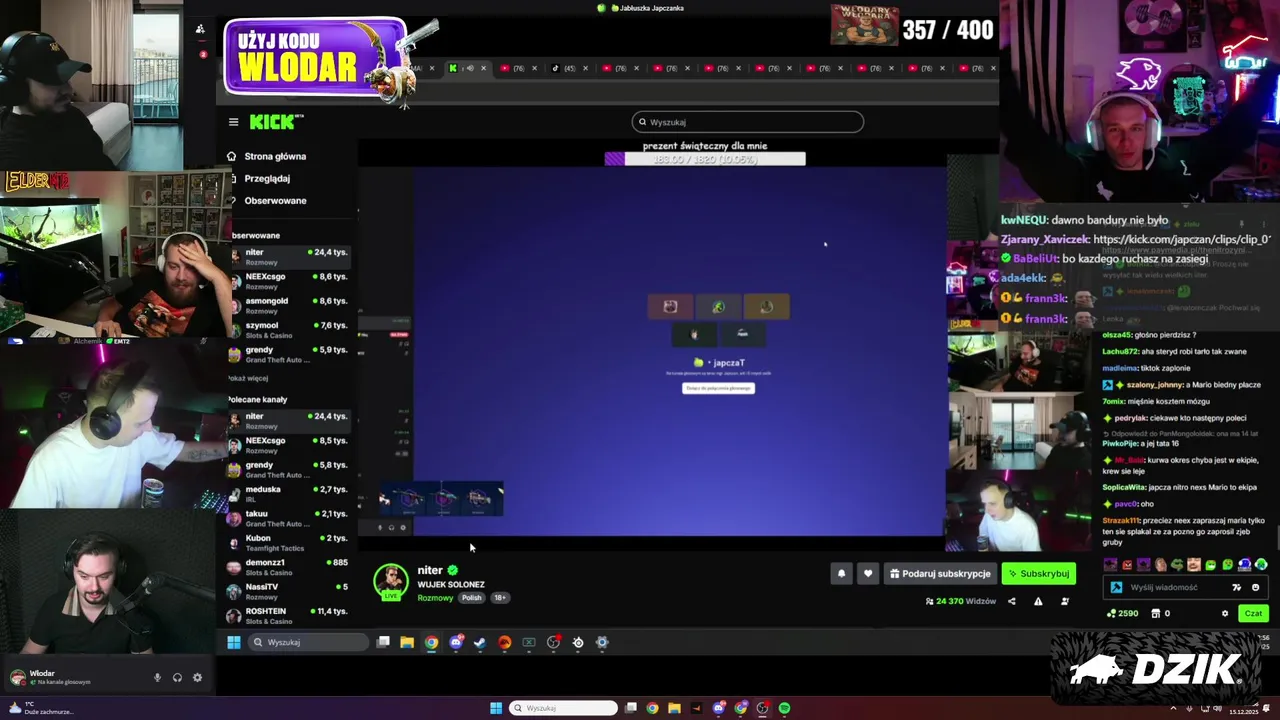
Task: Open demonzz1 recommended channel
Action: (x=288, y=567)
